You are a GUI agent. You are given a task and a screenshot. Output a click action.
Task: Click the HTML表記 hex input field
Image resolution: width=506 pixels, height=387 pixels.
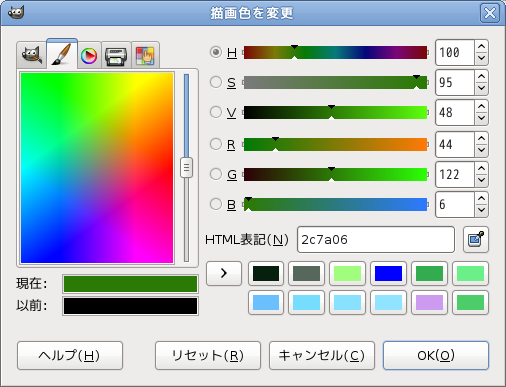376,239
